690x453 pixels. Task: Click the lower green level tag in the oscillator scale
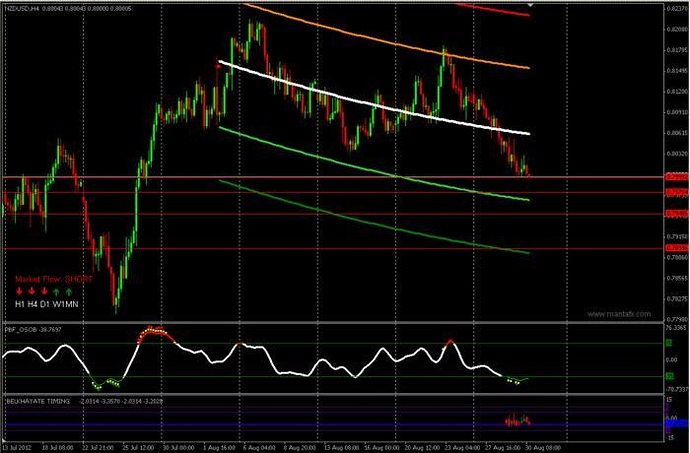pos(669,376)
